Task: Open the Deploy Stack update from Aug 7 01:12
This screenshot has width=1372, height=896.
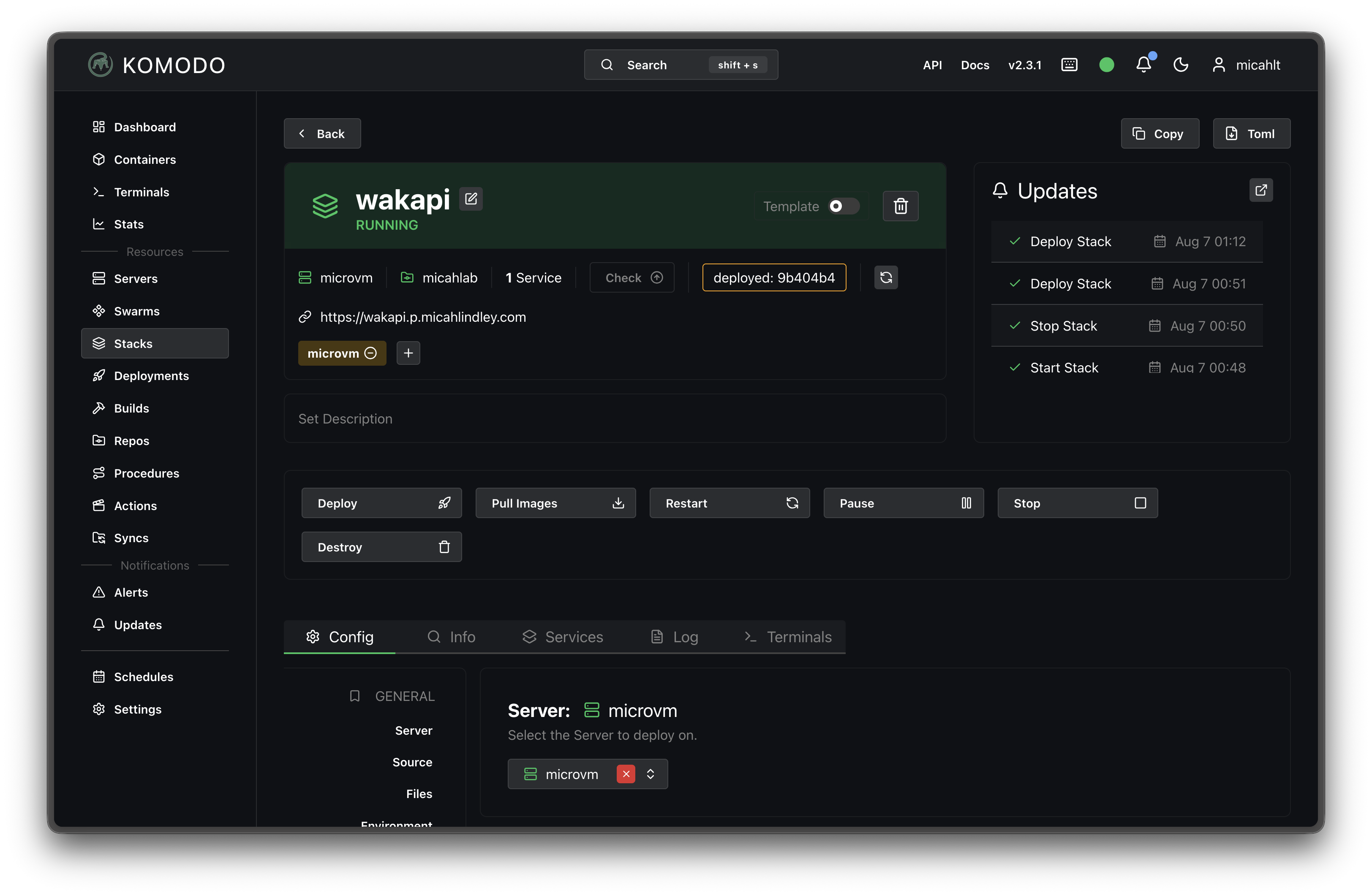Action: coord(1127,242)
